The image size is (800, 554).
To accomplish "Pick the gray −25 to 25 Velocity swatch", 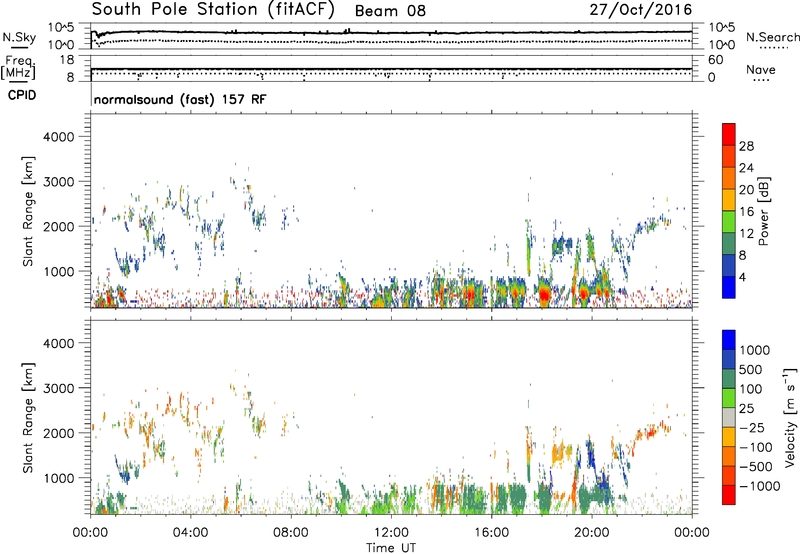I will [x=729, y=417].
